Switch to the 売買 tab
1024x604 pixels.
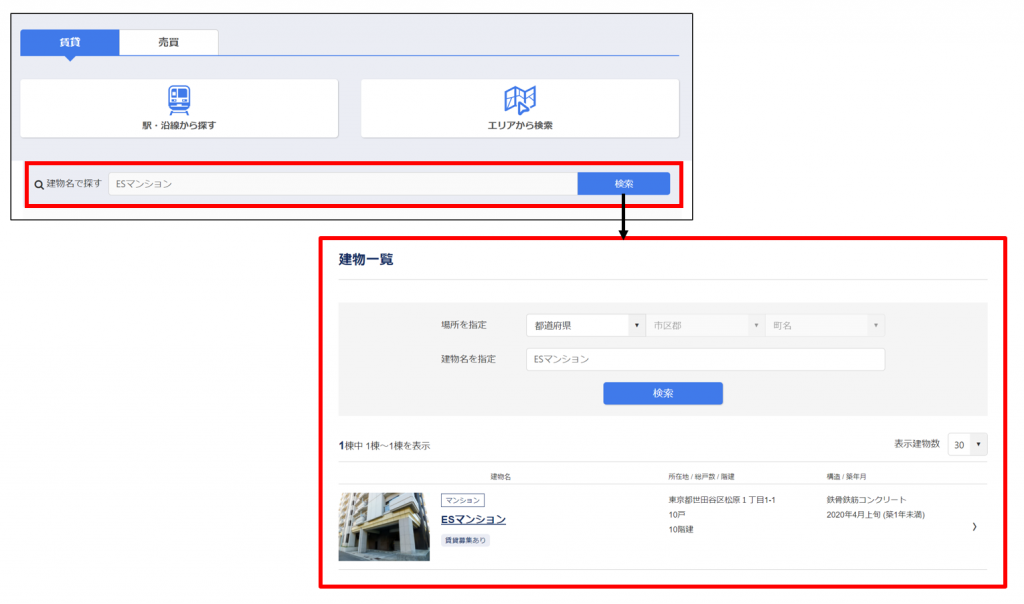168,42
